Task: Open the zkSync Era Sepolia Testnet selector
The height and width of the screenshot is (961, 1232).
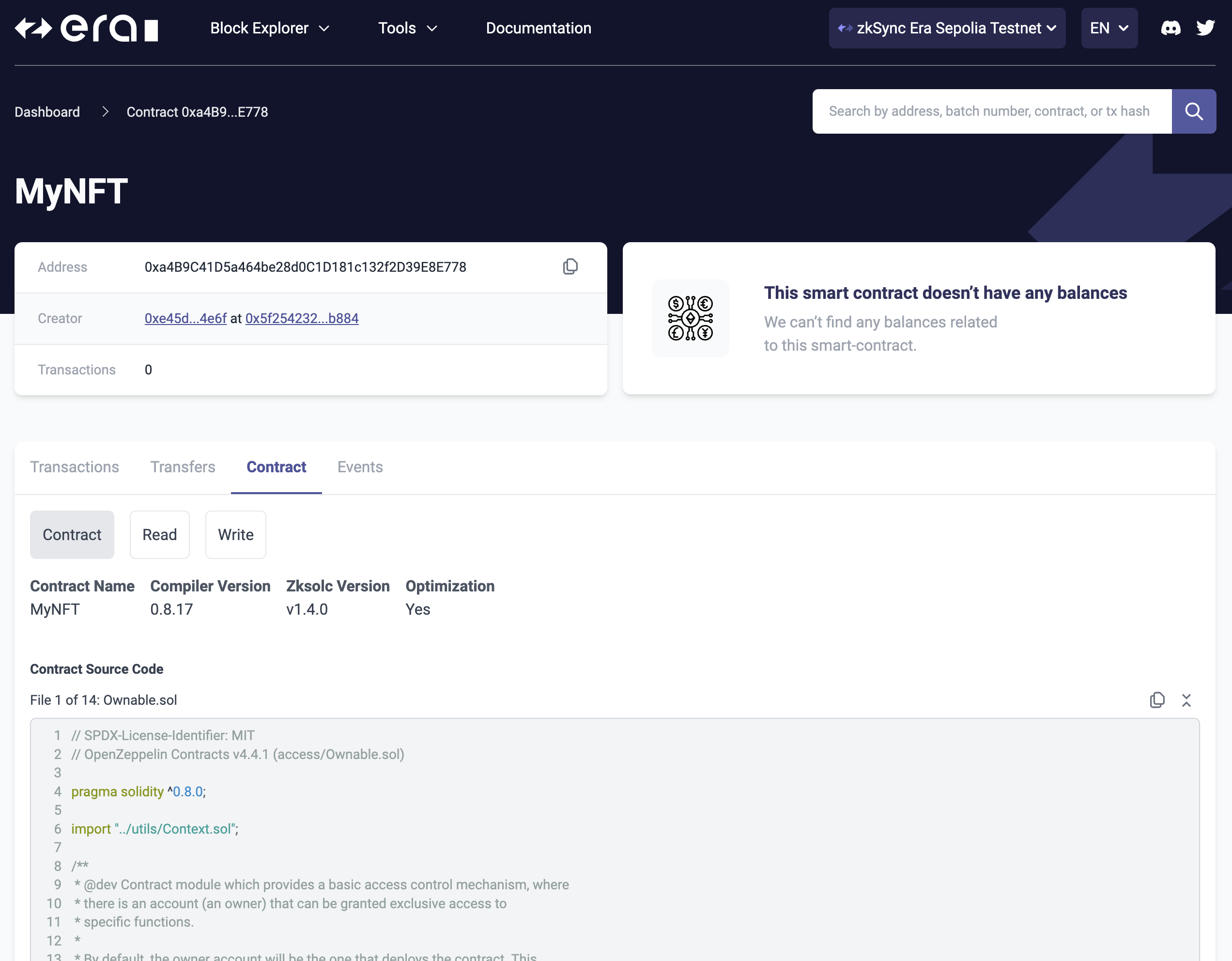Action: [947, 28]
